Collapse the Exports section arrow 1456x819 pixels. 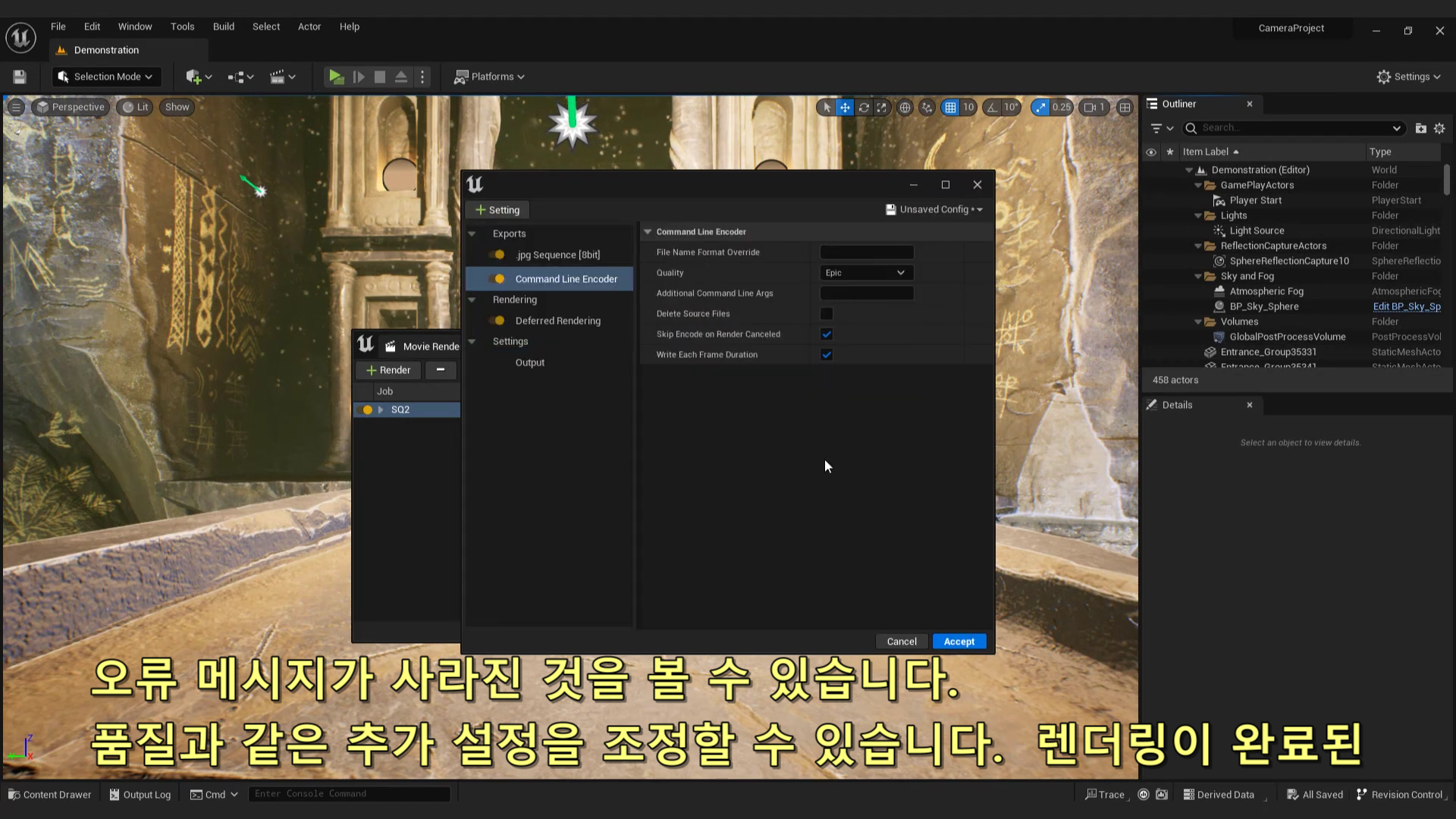point(472,234)
